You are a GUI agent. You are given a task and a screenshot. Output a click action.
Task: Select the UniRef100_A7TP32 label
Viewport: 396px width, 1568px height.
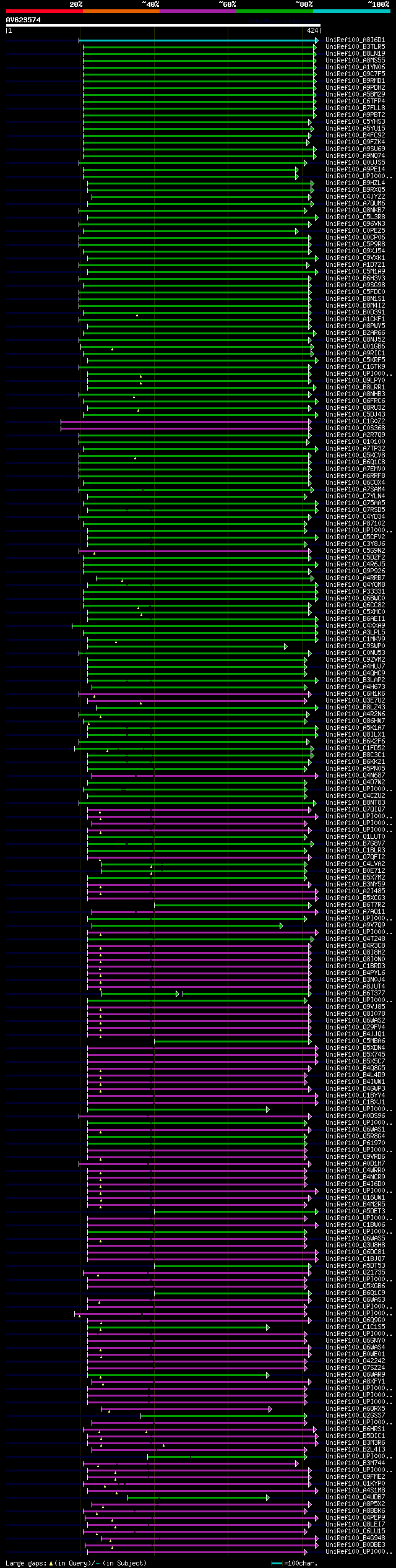(355, 449)
